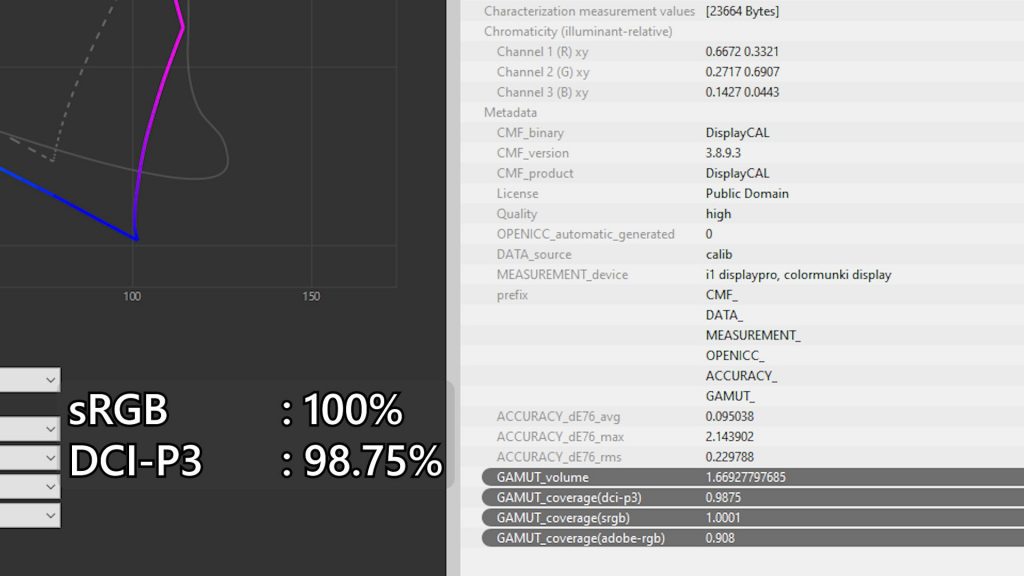The image size is (1024, 576).
Task: Select the CMF_ prefix entry
Action: click(721, 295)
